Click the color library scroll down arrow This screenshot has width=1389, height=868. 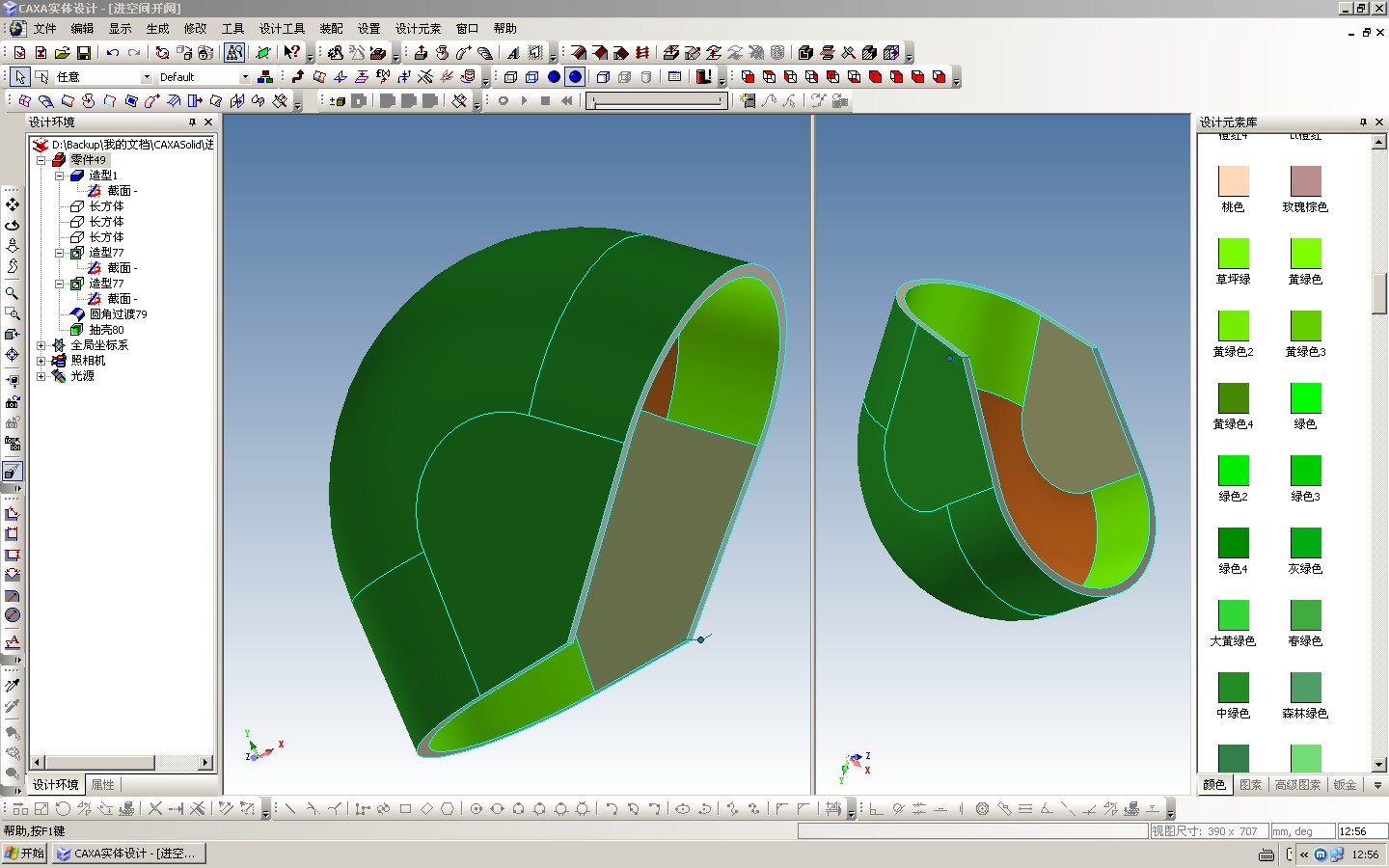point(1378,765)
